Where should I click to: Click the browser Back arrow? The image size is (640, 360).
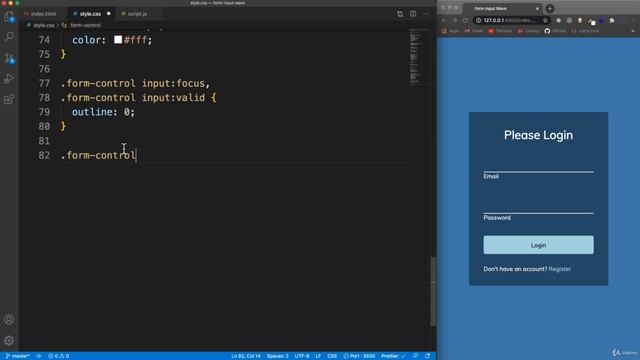coord(444,20)
